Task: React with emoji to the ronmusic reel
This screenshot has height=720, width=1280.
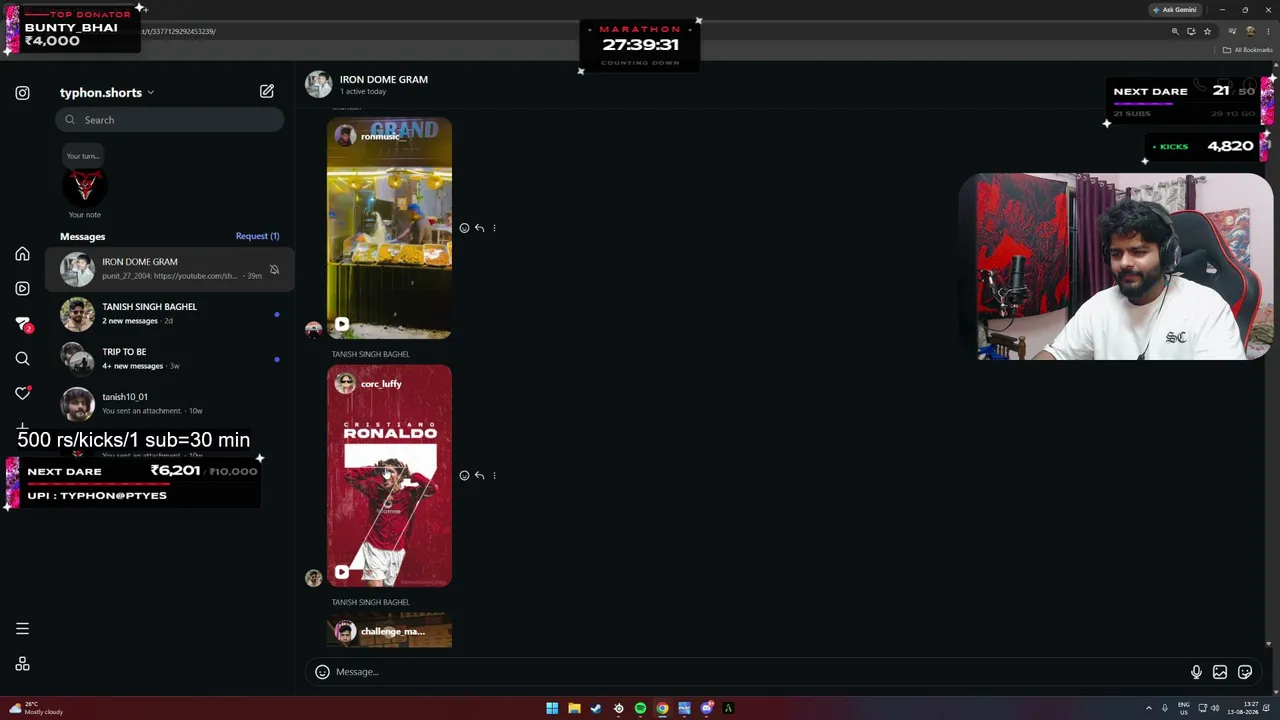Action: 464,228
